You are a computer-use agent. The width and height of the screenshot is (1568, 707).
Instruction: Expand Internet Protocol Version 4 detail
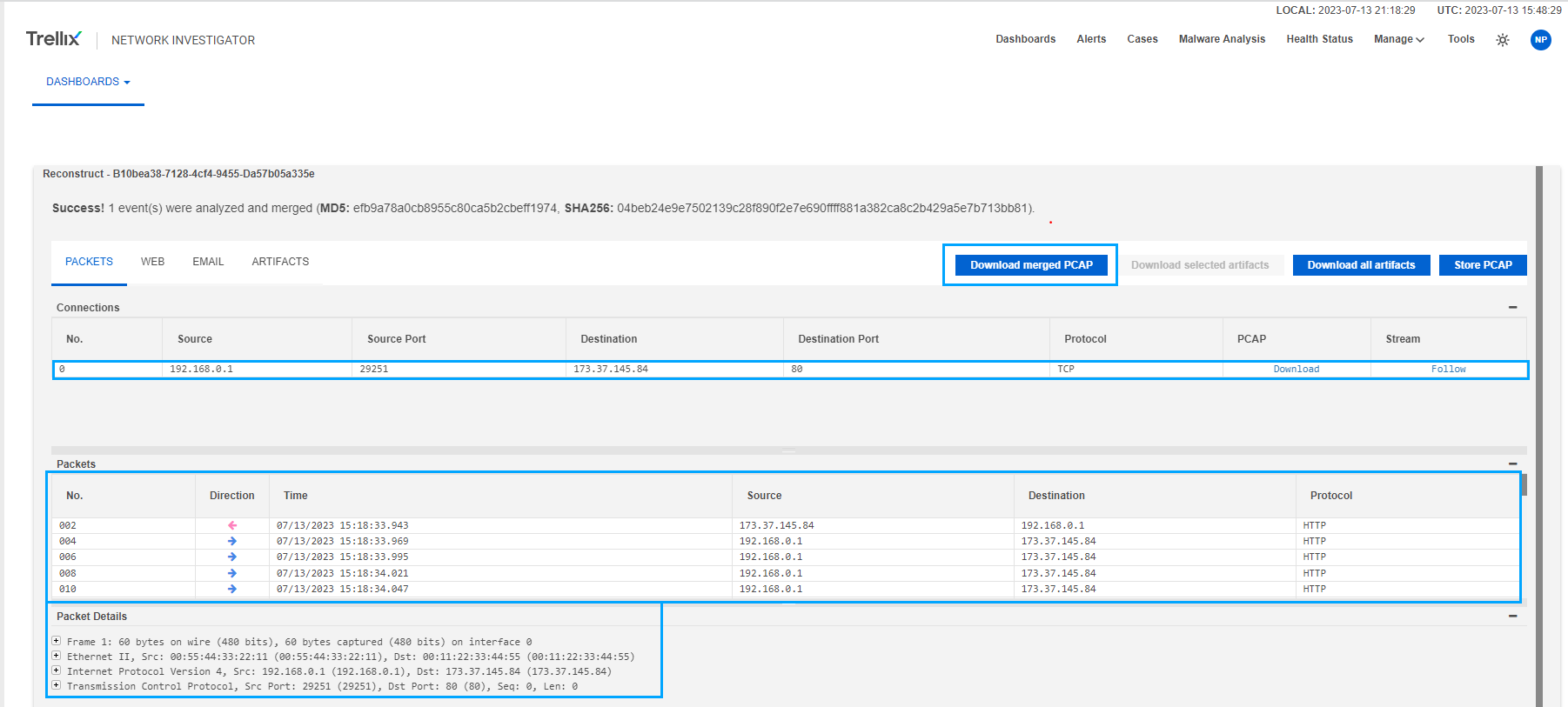(x=57, y=670)
